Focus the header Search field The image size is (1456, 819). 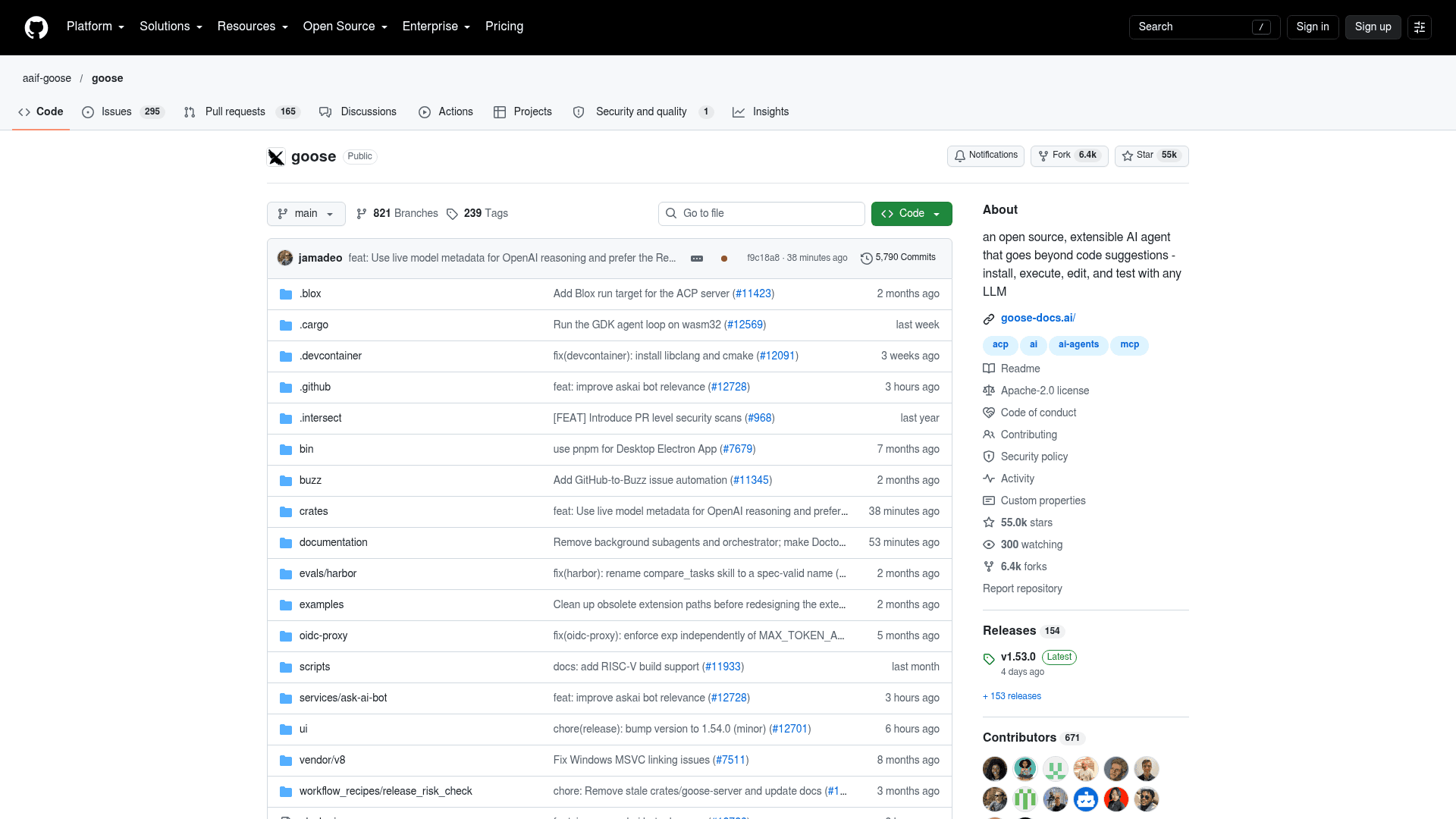coord(1204,27)
